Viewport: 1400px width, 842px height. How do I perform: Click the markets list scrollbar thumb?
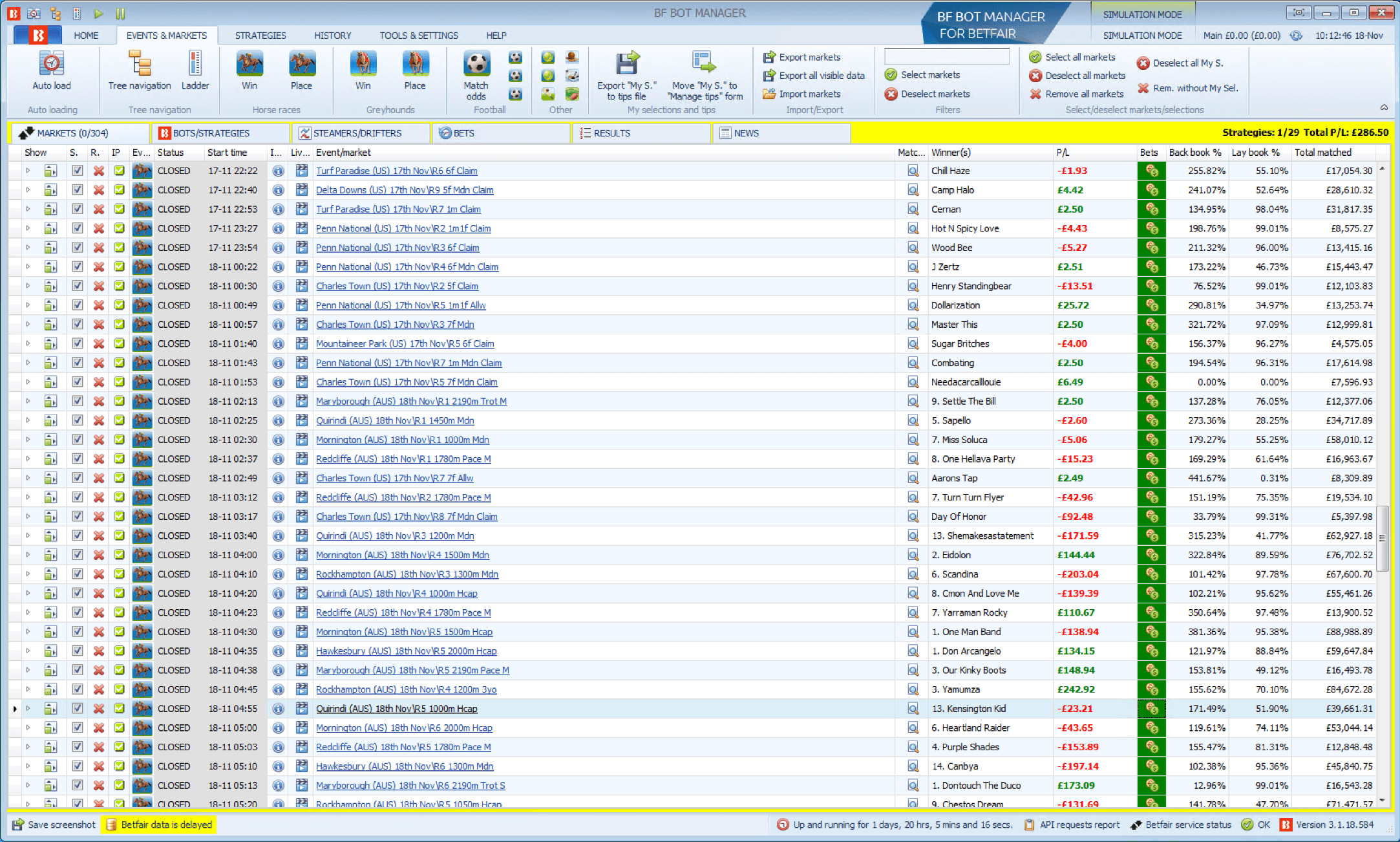pos(1383,539)
